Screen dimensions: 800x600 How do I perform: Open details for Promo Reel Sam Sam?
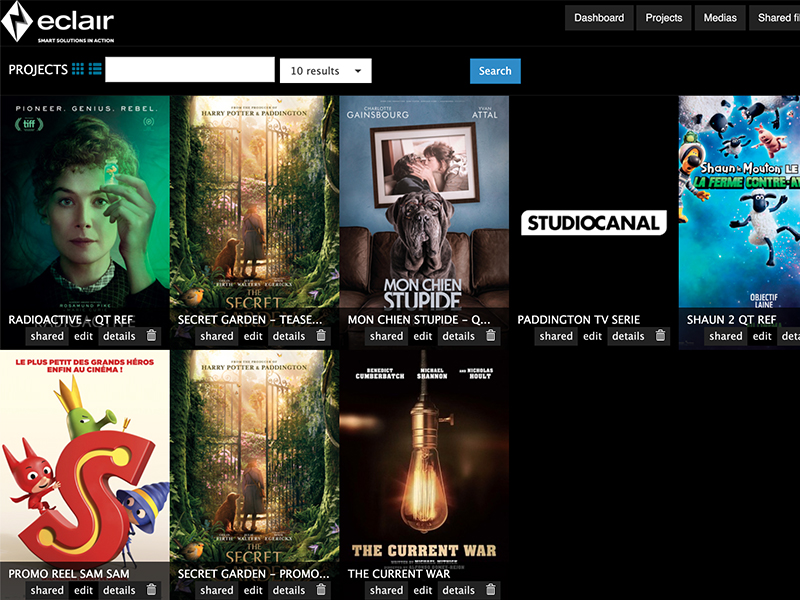click(x=119, y=590)
